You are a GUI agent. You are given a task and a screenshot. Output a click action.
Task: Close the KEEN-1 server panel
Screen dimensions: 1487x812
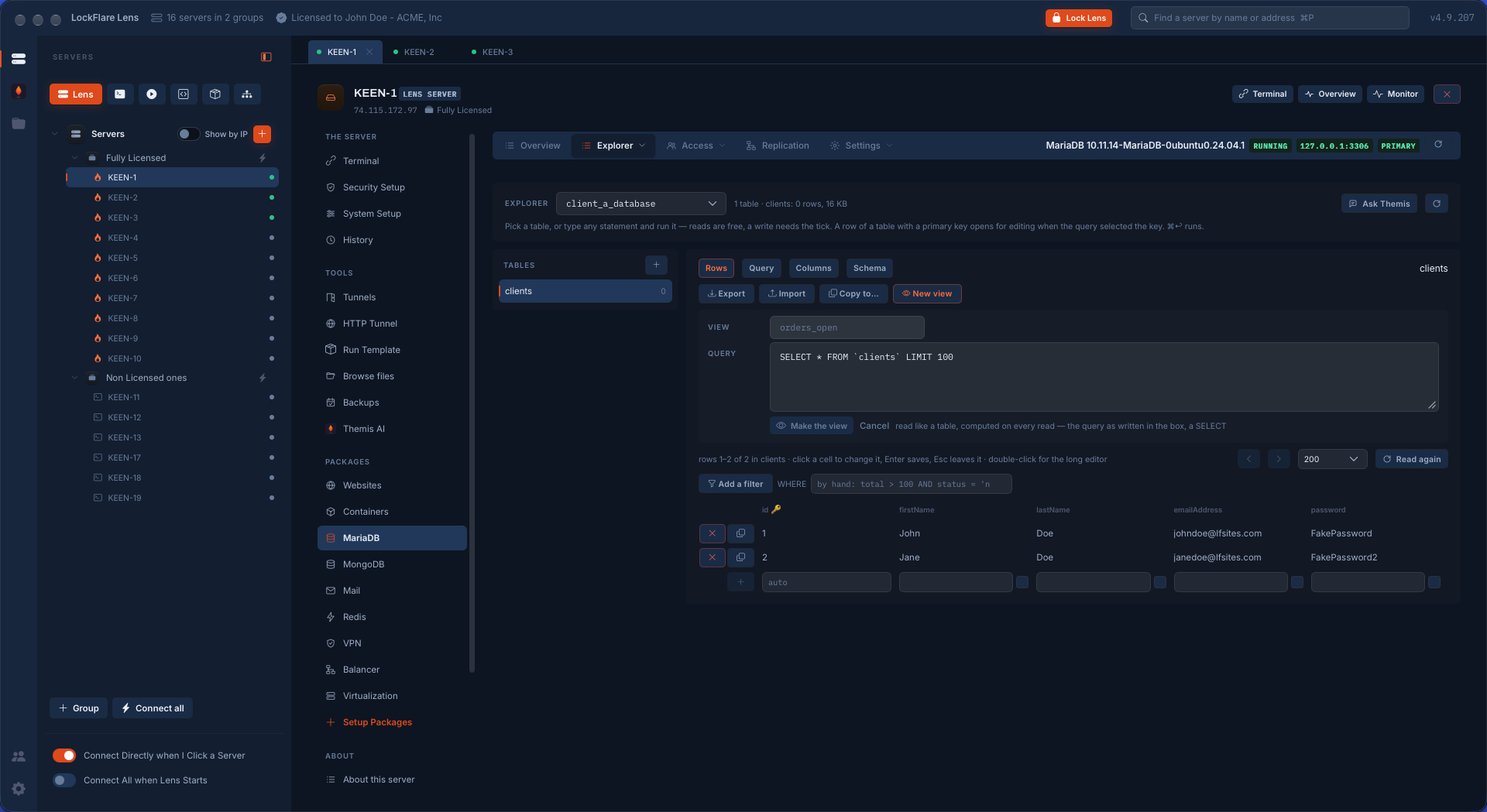1447,94
